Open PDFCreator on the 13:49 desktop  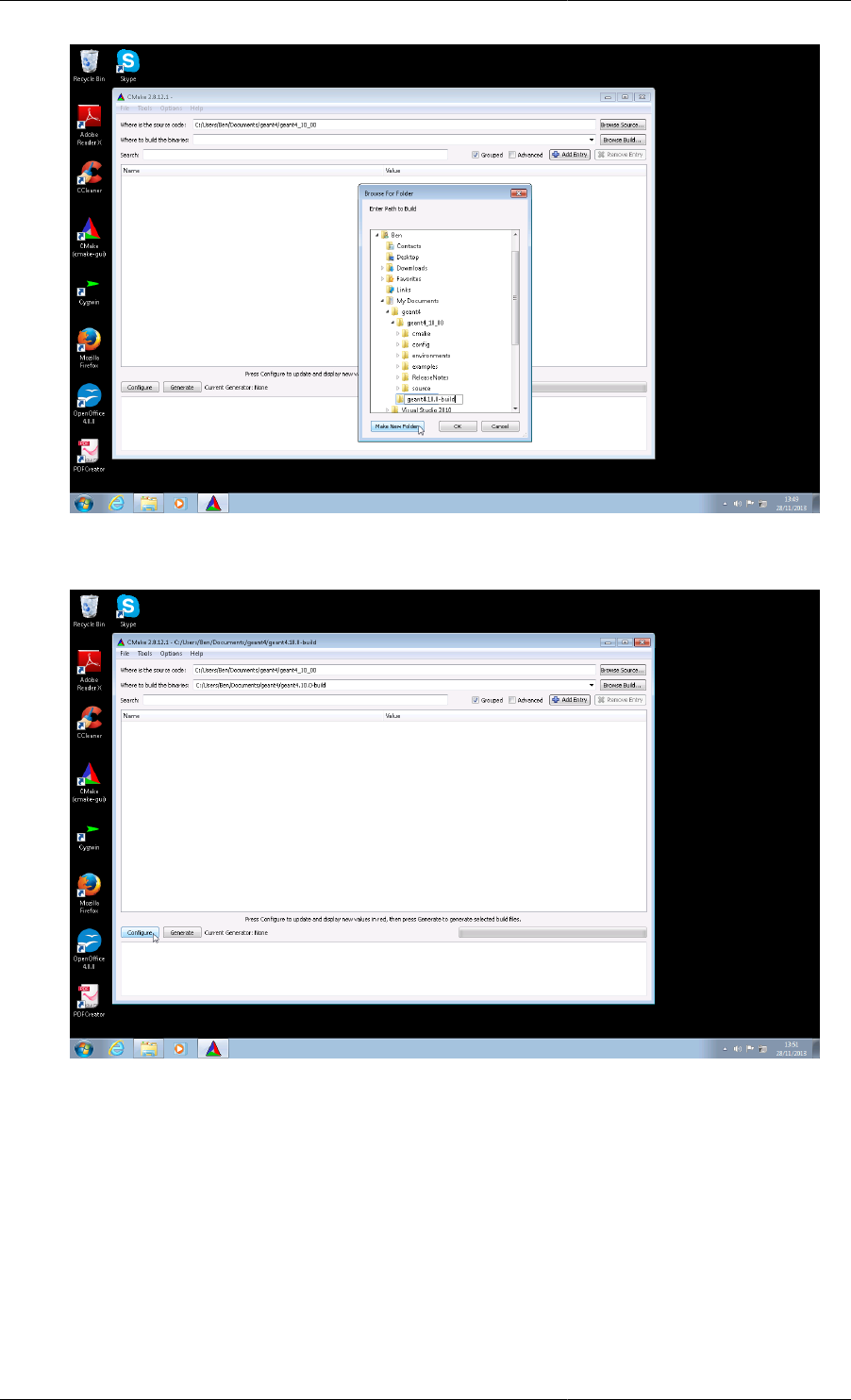pyautogui.click(x=89, y=456)
